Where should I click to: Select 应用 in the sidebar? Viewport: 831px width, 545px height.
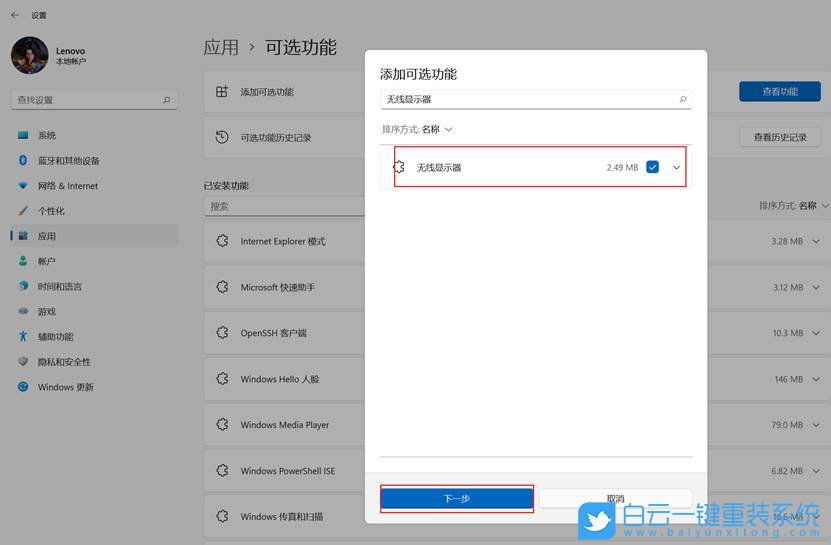[x=94, y=236]
